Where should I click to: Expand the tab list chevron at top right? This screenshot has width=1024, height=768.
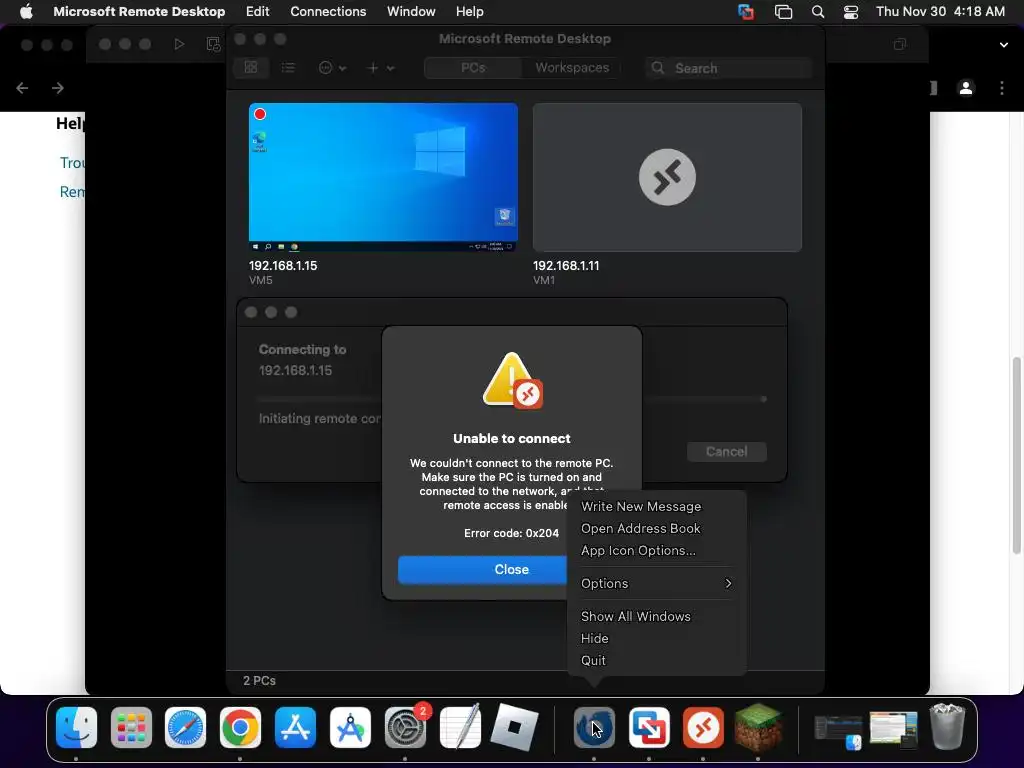1004,44
